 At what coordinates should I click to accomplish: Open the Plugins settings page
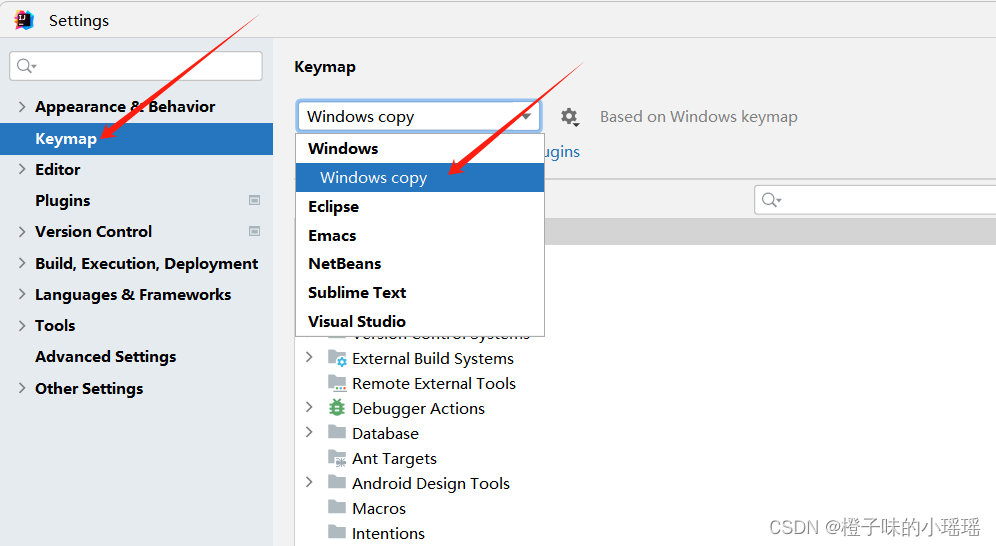pyautogui.click(x=137, y=201)
